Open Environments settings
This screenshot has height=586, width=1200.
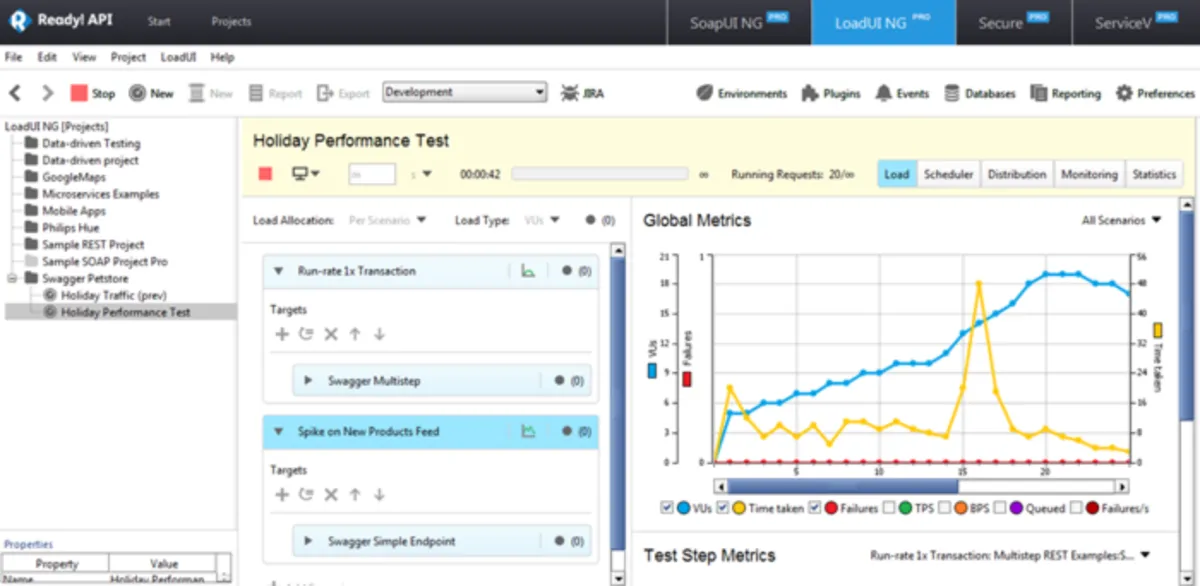tap(741, 93)
